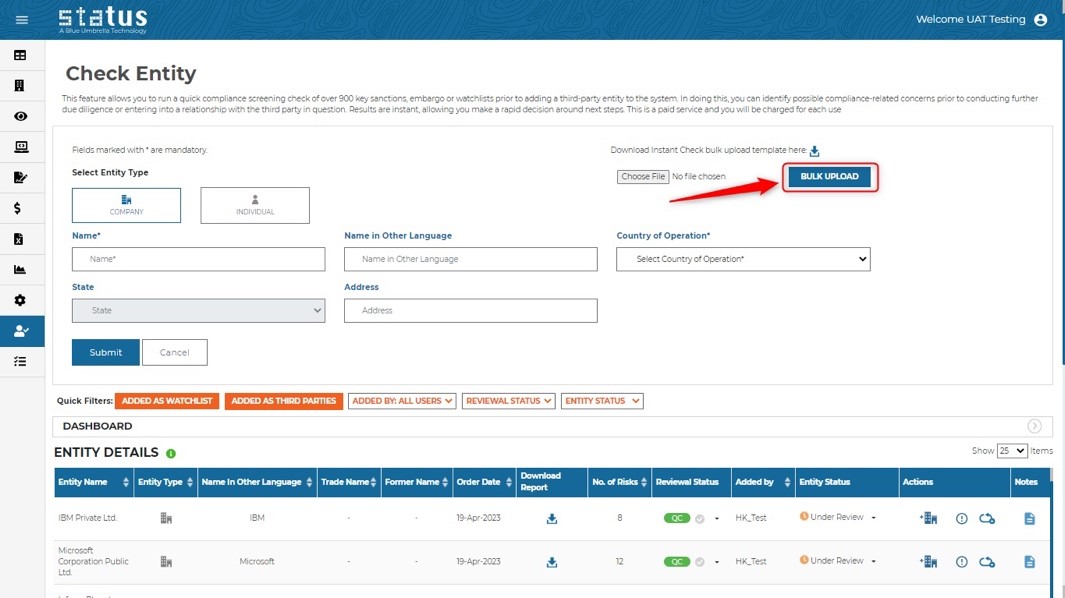The height and width of the screenshot is (598, 1065).
Task: Download the Instant Check bulk upload template
Action: tap(814, 151)
